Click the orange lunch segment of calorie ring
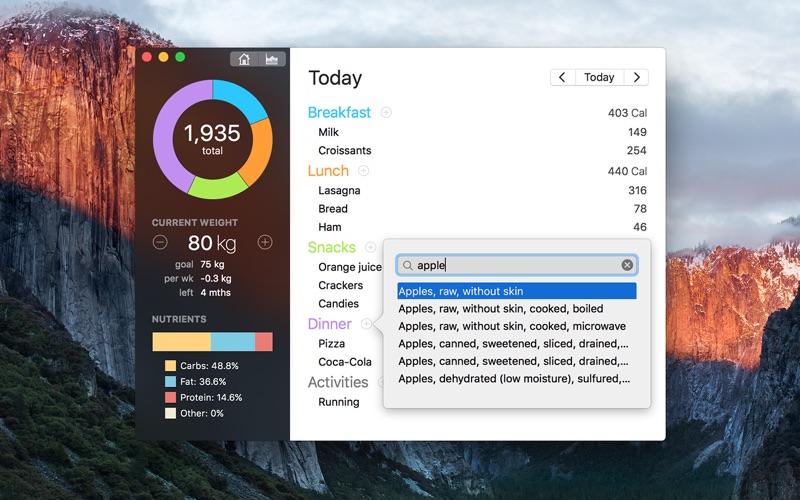This screenshot has height=500, width=800. point(260,151)
